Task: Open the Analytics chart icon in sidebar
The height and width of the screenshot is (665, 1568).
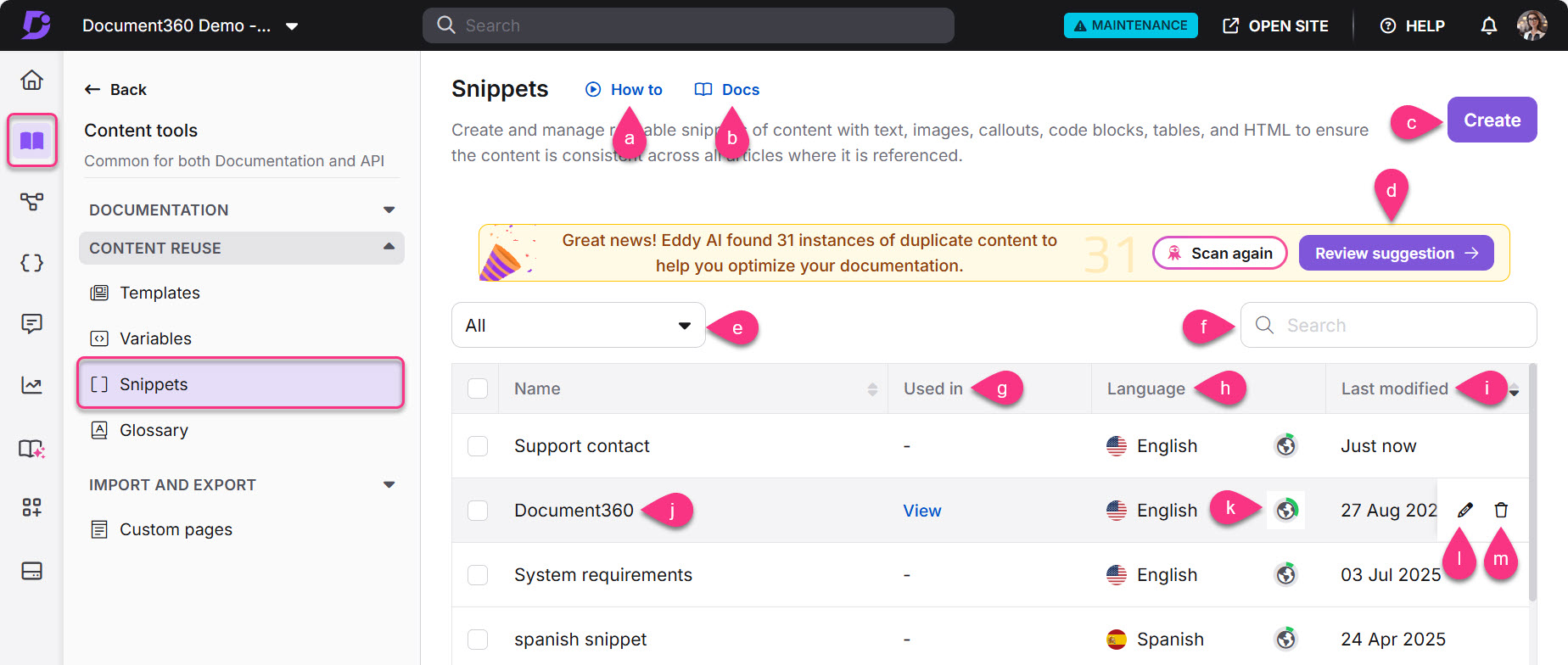Action: pyautogui.click(x=31, y=386)
